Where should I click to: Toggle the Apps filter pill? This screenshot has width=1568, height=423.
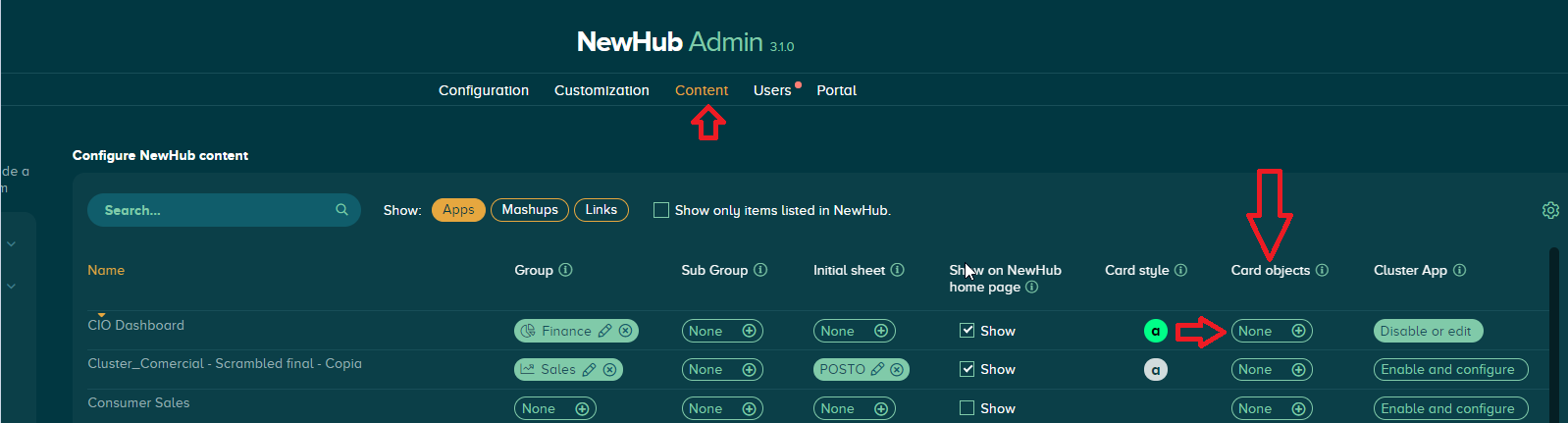[x=458, y=210]
